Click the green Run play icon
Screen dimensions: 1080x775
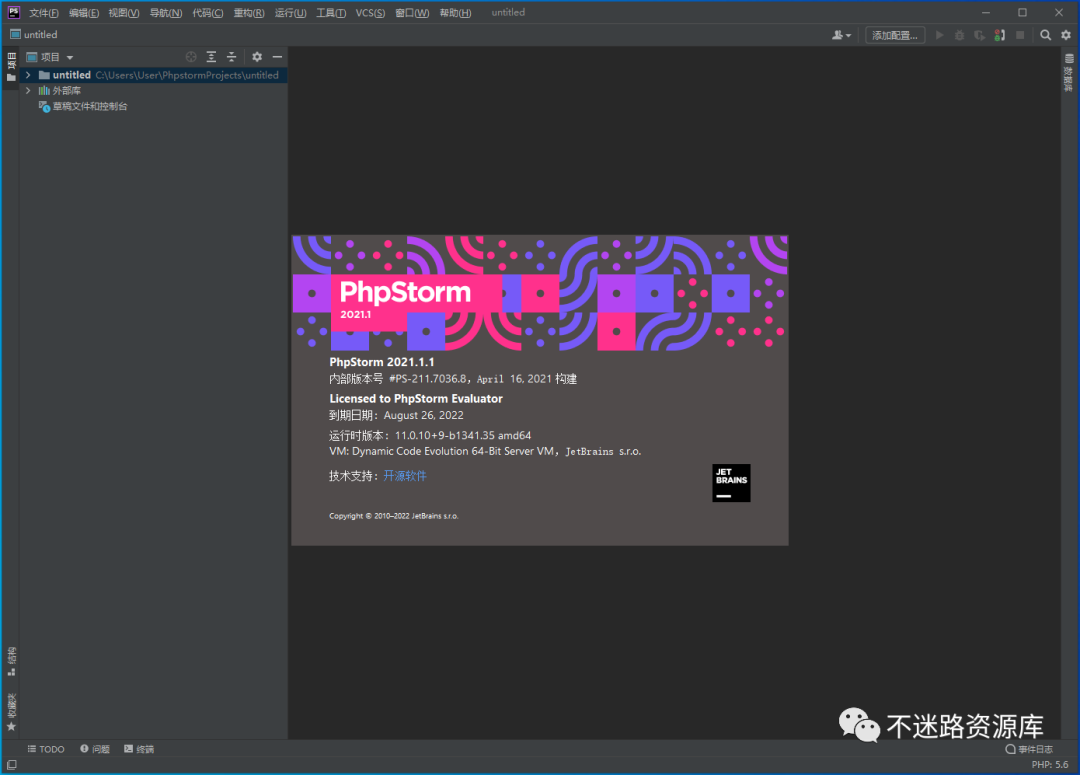coord(939,35)
